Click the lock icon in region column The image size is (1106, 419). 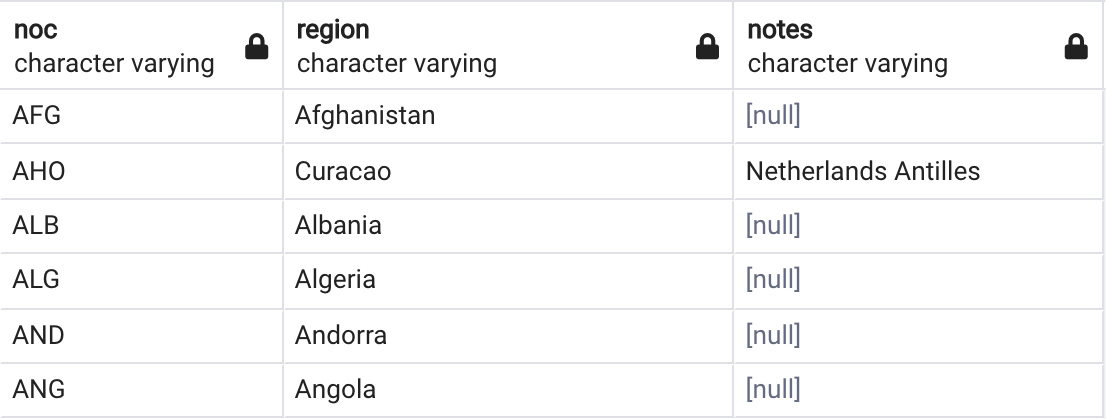pyautogui.click(x=707, y=47)
